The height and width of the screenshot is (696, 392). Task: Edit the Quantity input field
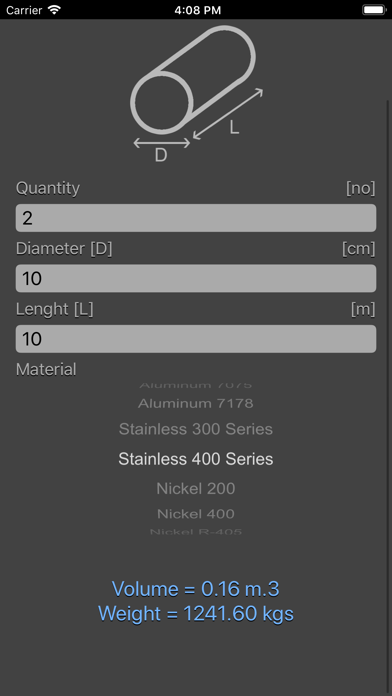[x=196, y=218]
